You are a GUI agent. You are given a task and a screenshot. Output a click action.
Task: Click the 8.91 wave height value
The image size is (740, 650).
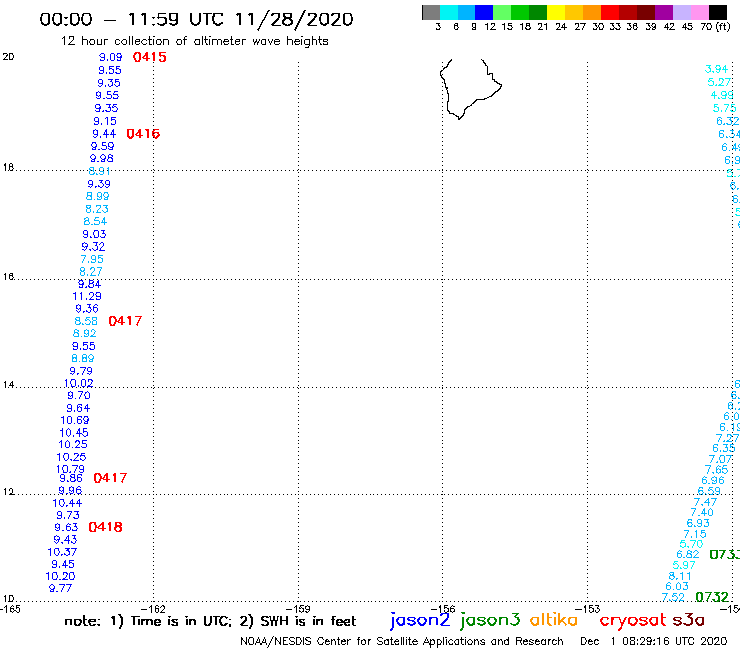click(99, 171)
